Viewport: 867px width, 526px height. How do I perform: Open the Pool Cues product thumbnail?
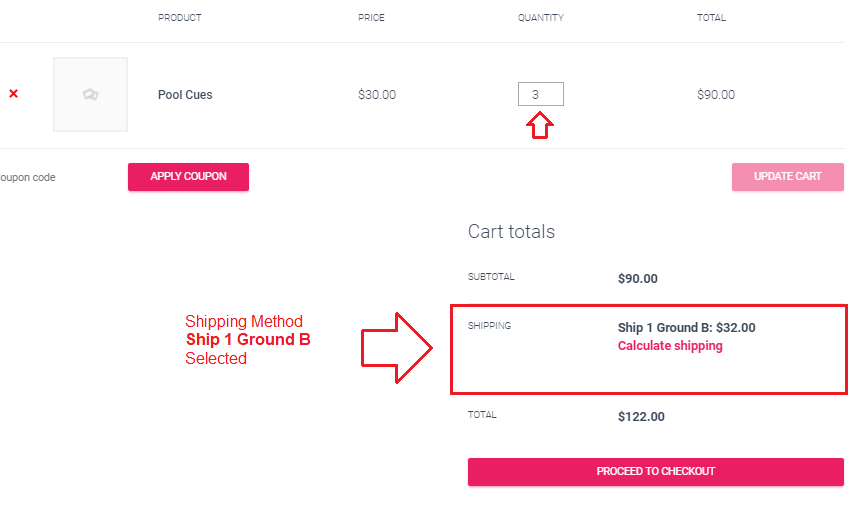90,95
